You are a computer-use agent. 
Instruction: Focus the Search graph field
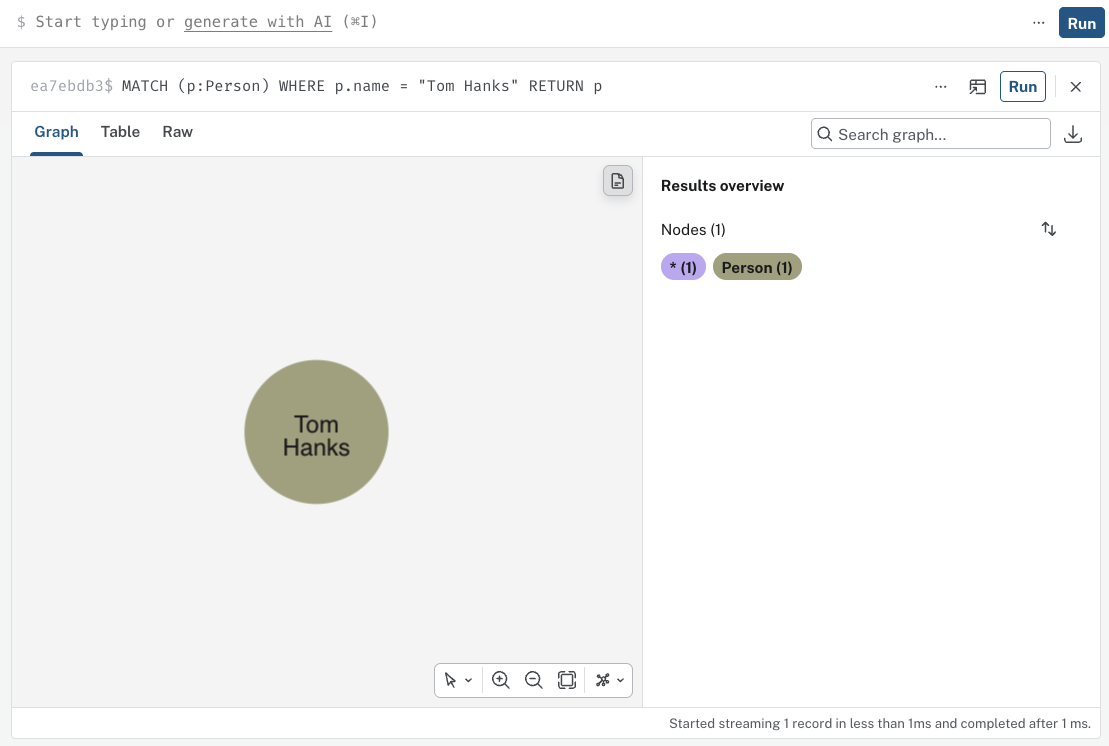(930, 134)
